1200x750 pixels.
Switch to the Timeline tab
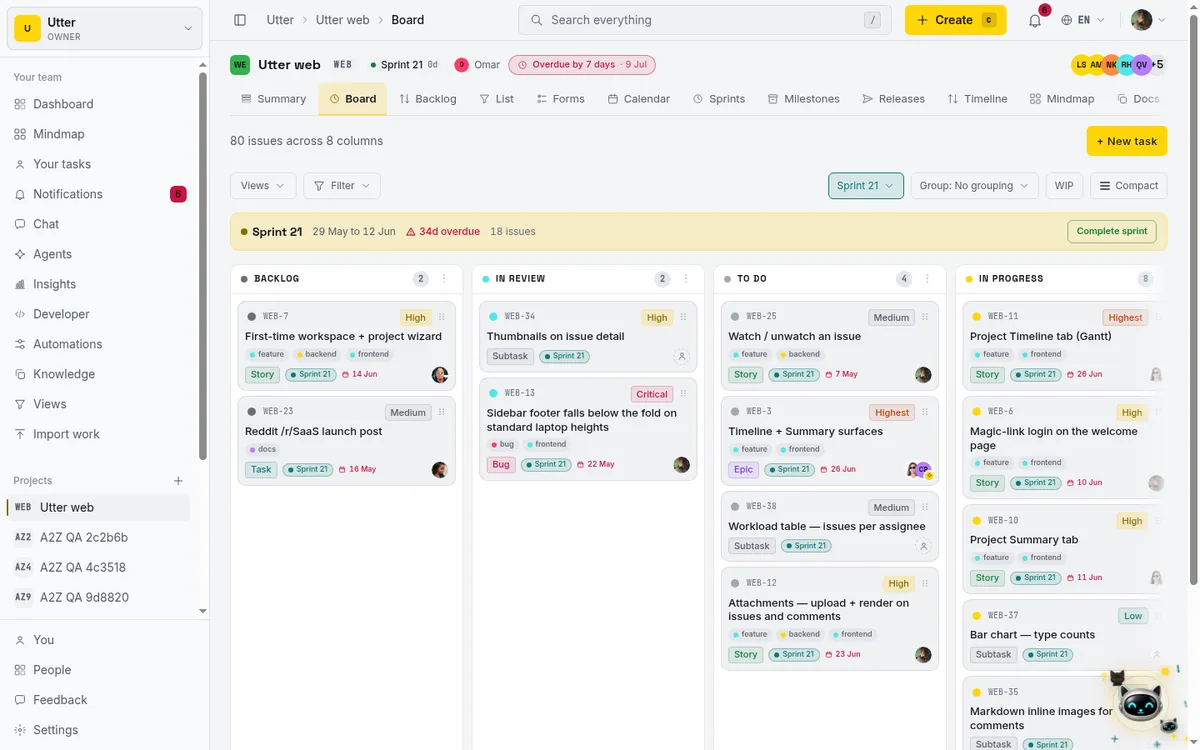tap(977, 99)
